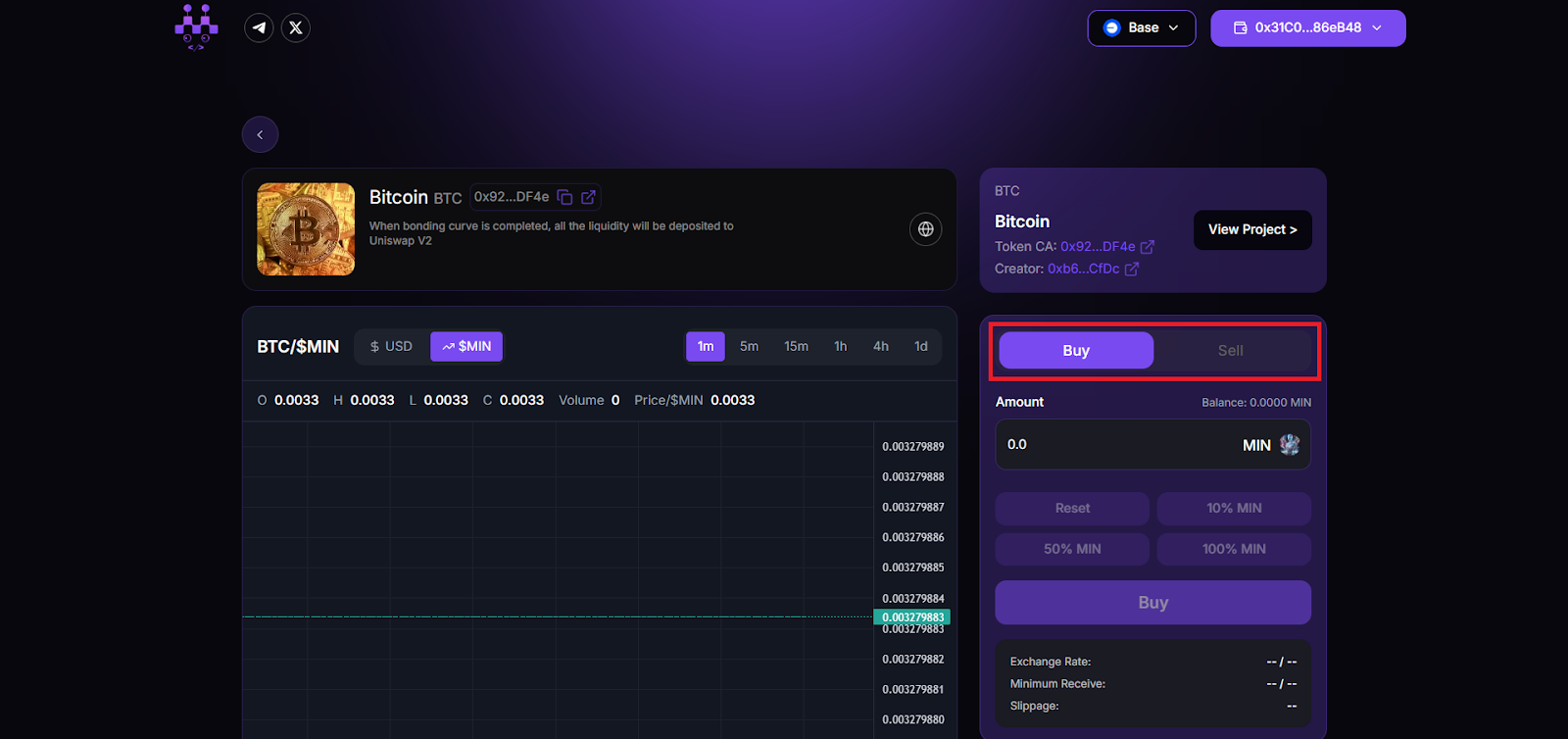Open the wallet 0x31C0...86eB48 dropdown
1568x739 pixels.
pos(1307,28)
